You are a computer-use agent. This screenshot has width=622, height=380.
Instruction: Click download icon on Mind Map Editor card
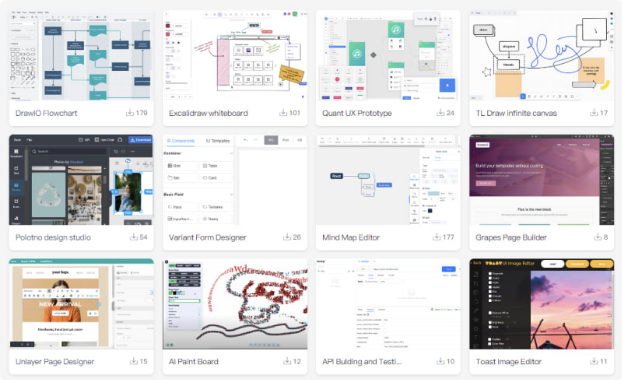[436, 237]
